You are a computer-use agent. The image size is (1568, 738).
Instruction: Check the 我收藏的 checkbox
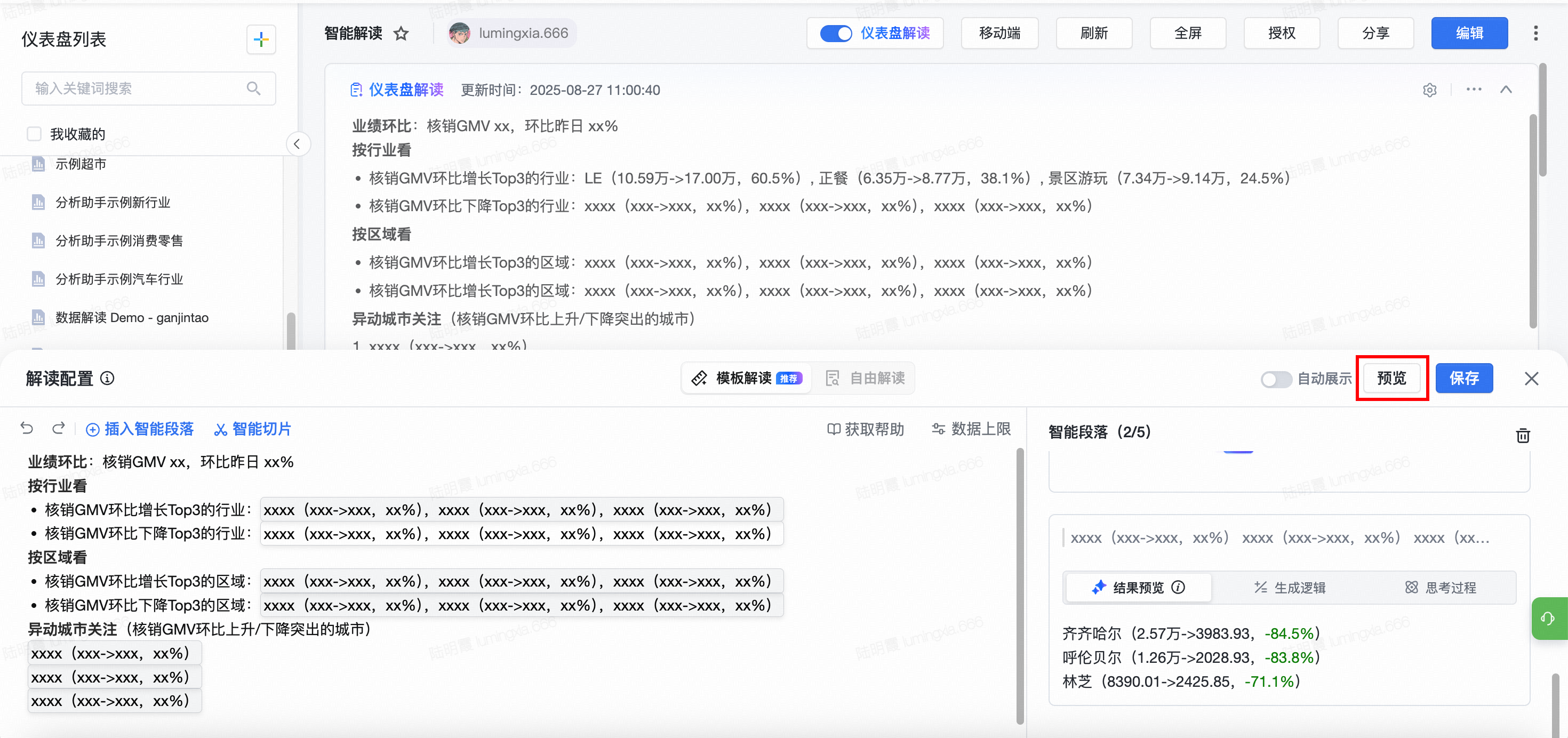click(x=34, y=134)
